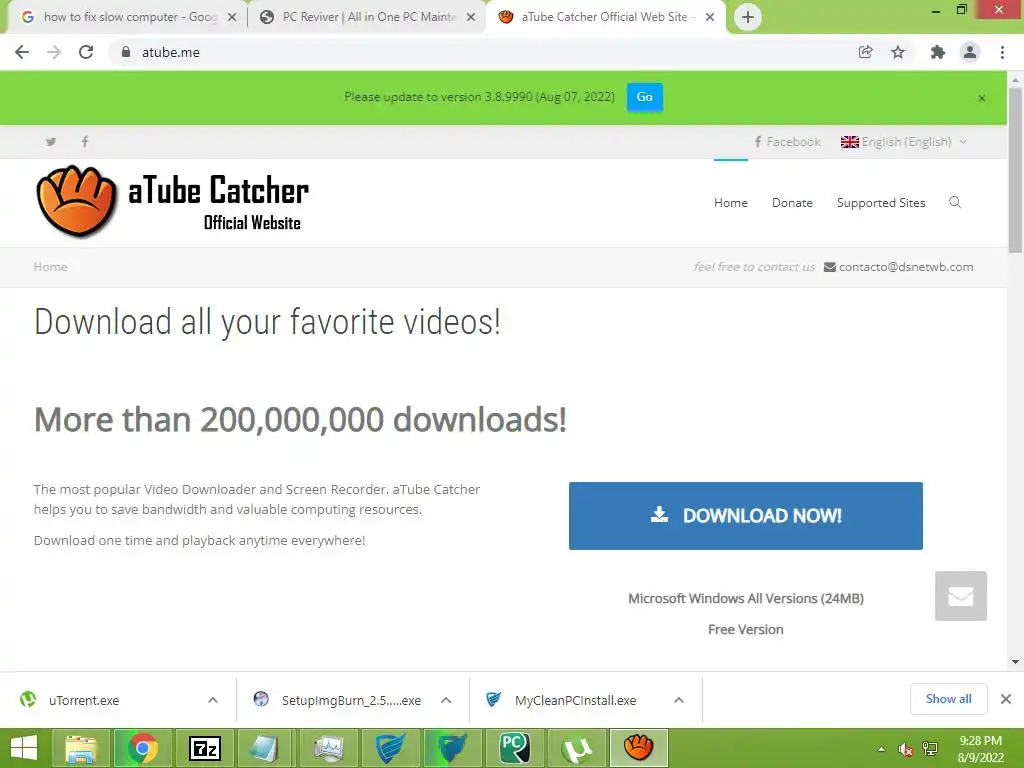
Task: Click the Twitter bird icon
Action: [x=51, y=142]
